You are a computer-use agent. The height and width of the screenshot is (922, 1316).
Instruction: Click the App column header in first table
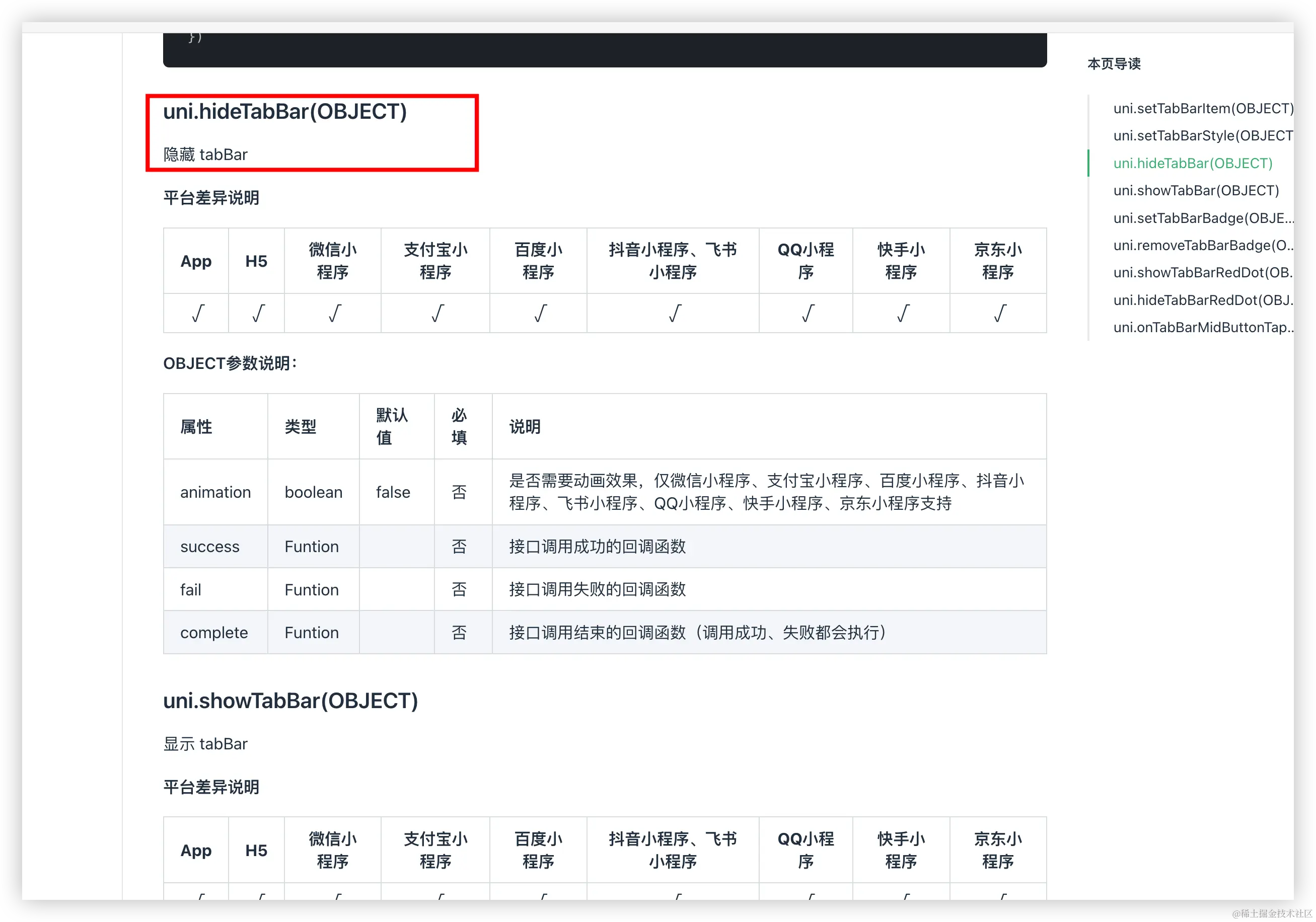[196, 261]
